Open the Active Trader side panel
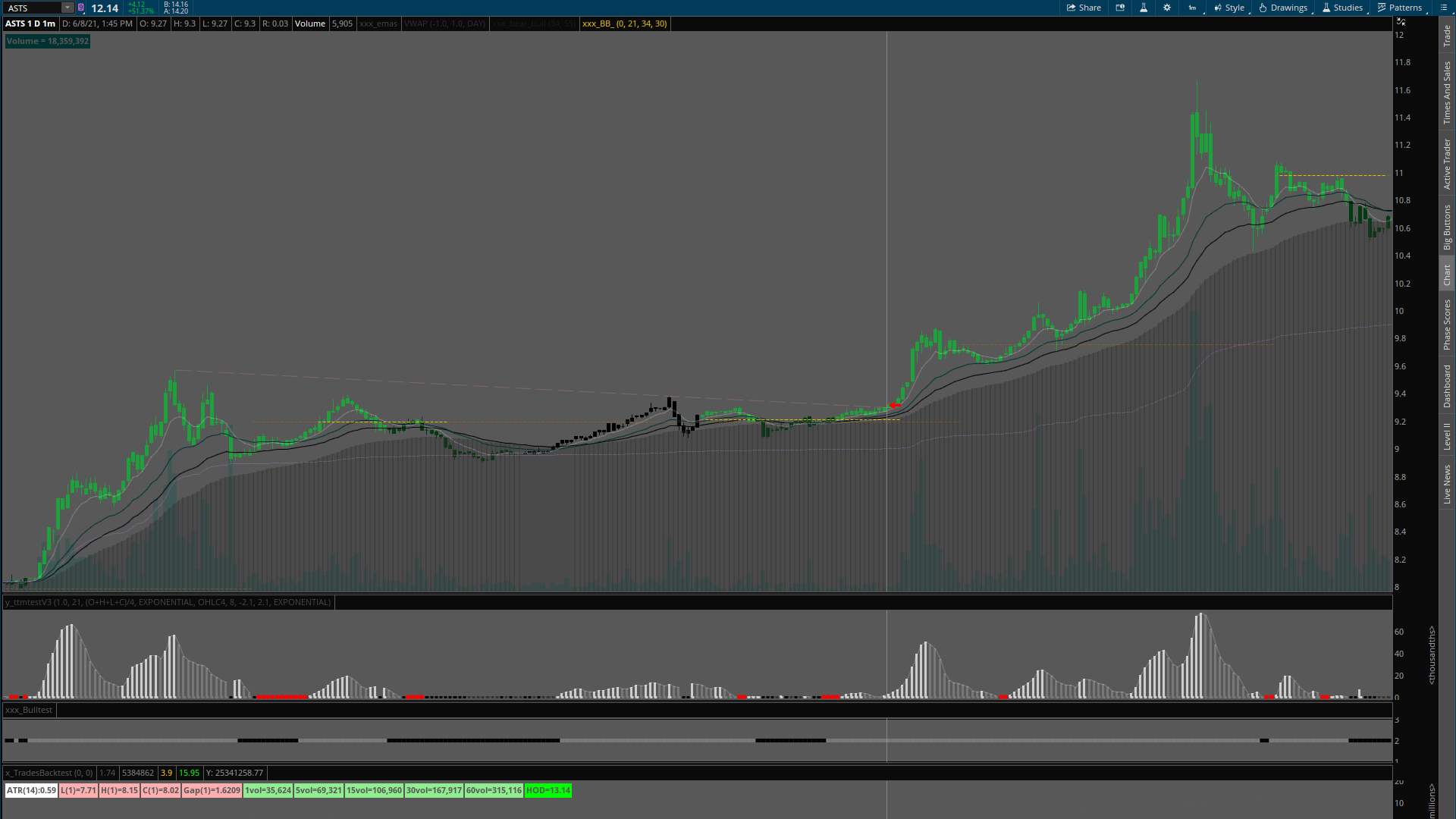This screenshot has height=819, width=1456. click(x=1447, y=163)
